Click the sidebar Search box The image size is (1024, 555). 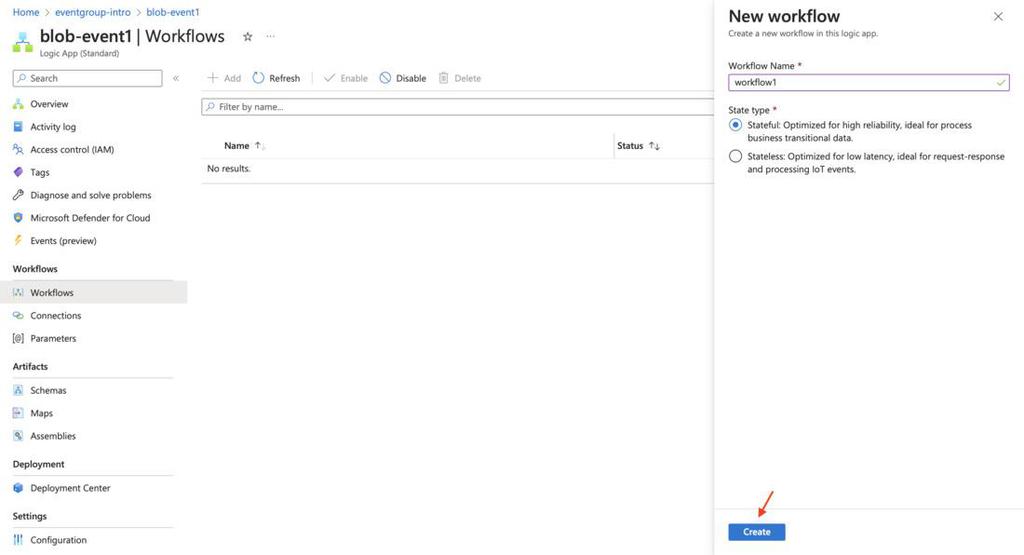[x=88, y=78]
